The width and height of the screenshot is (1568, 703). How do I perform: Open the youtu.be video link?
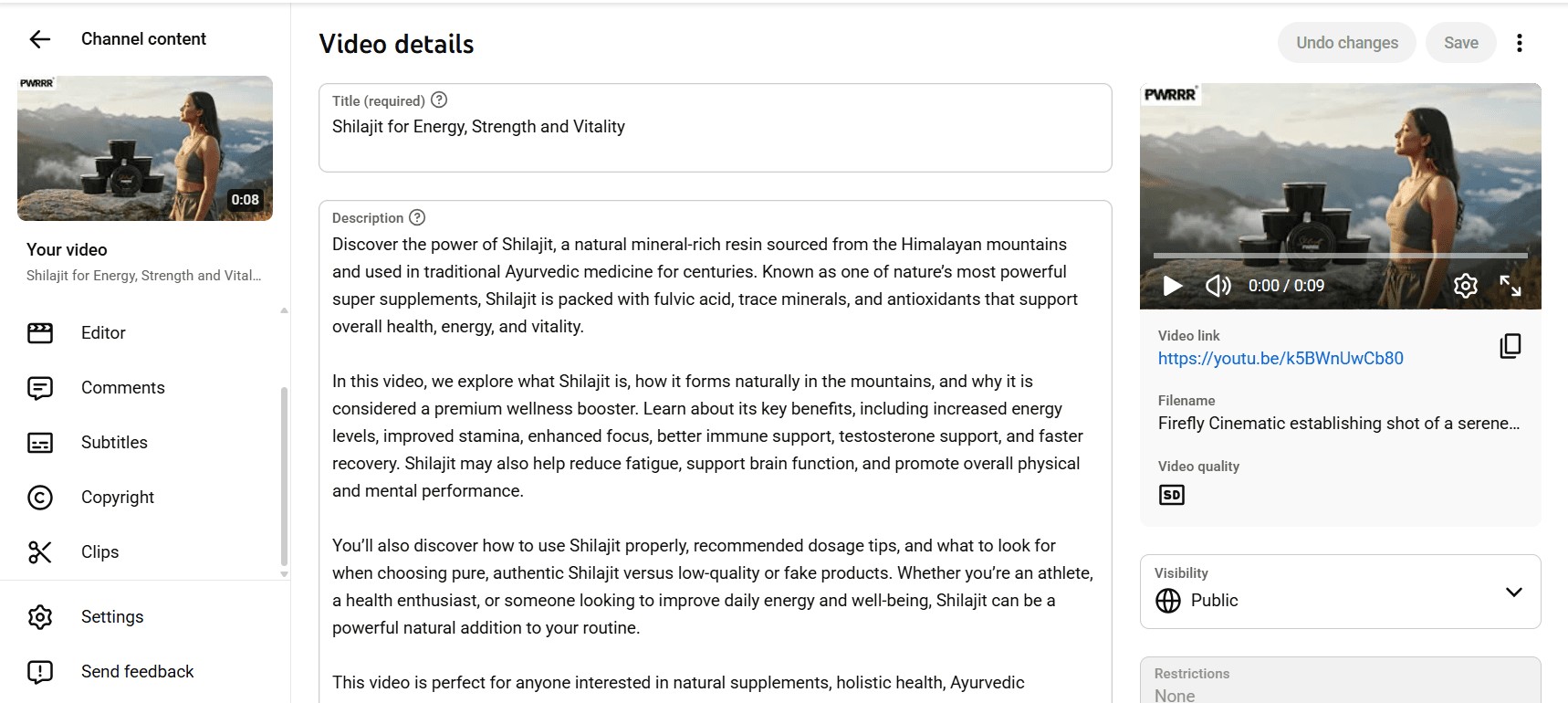[x=1281, y=359]
